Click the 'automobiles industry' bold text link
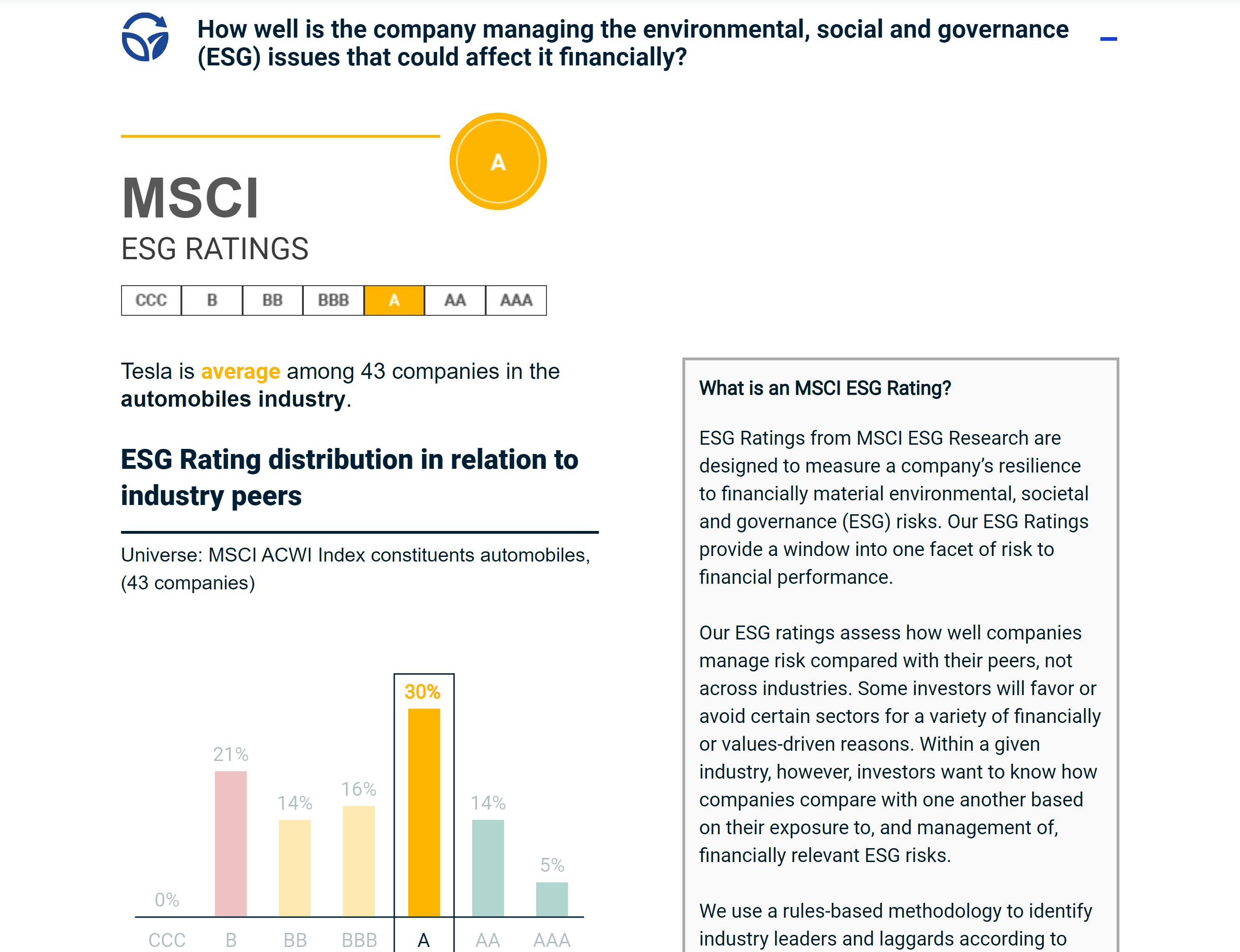Screen dimensions: 1240x952 coord(232,398)
